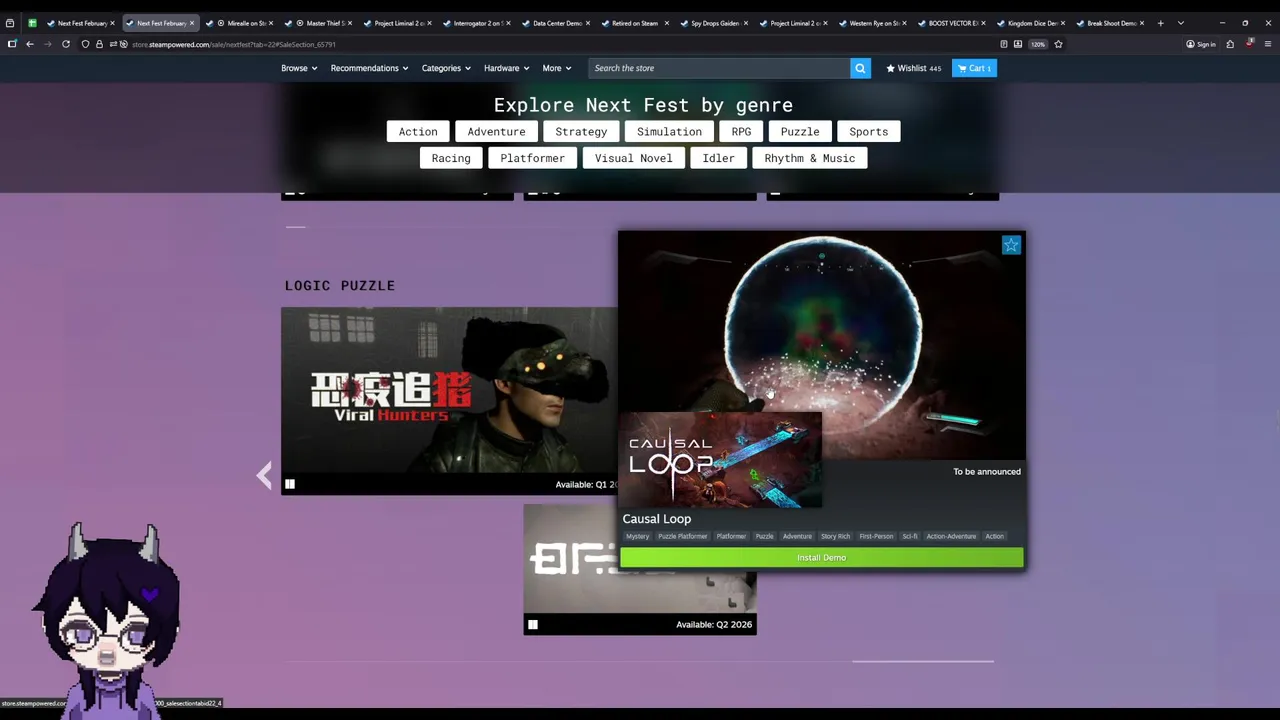Click the Story Rich tag on Causal Loop

click(x=835, y=536)
